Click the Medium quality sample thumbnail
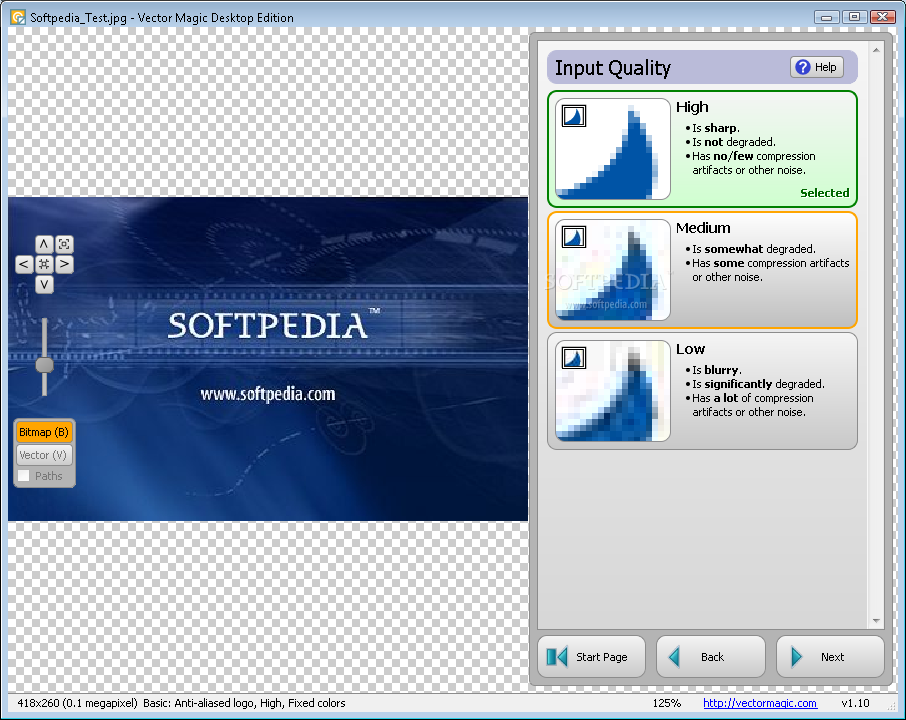This screenshot has width=906, height=720. pyautogui.click(x=612, y=270)
